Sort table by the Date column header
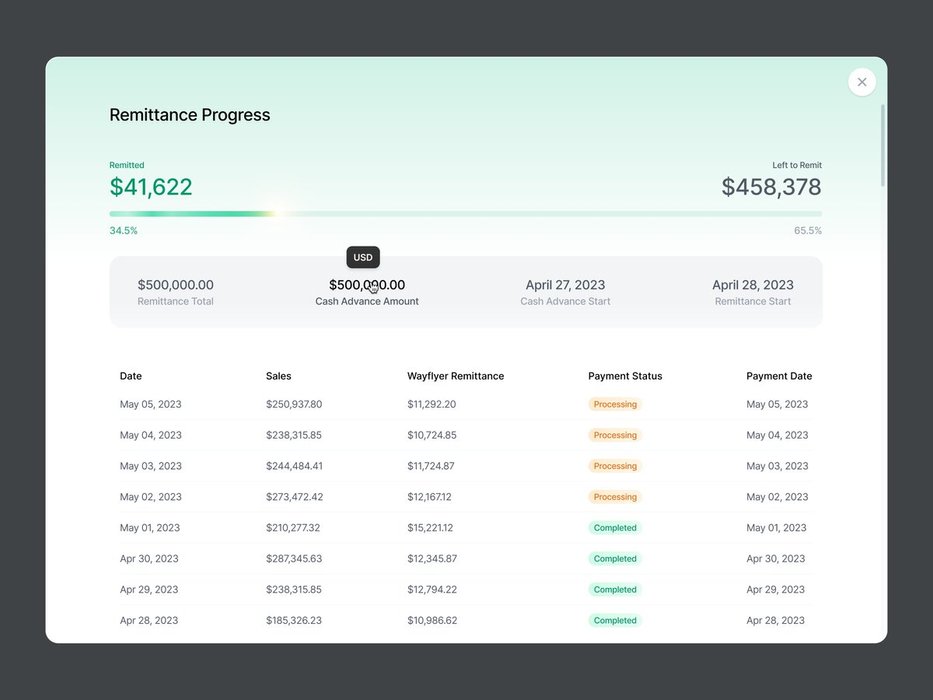 pyautogui.click(x=131, y=376)
